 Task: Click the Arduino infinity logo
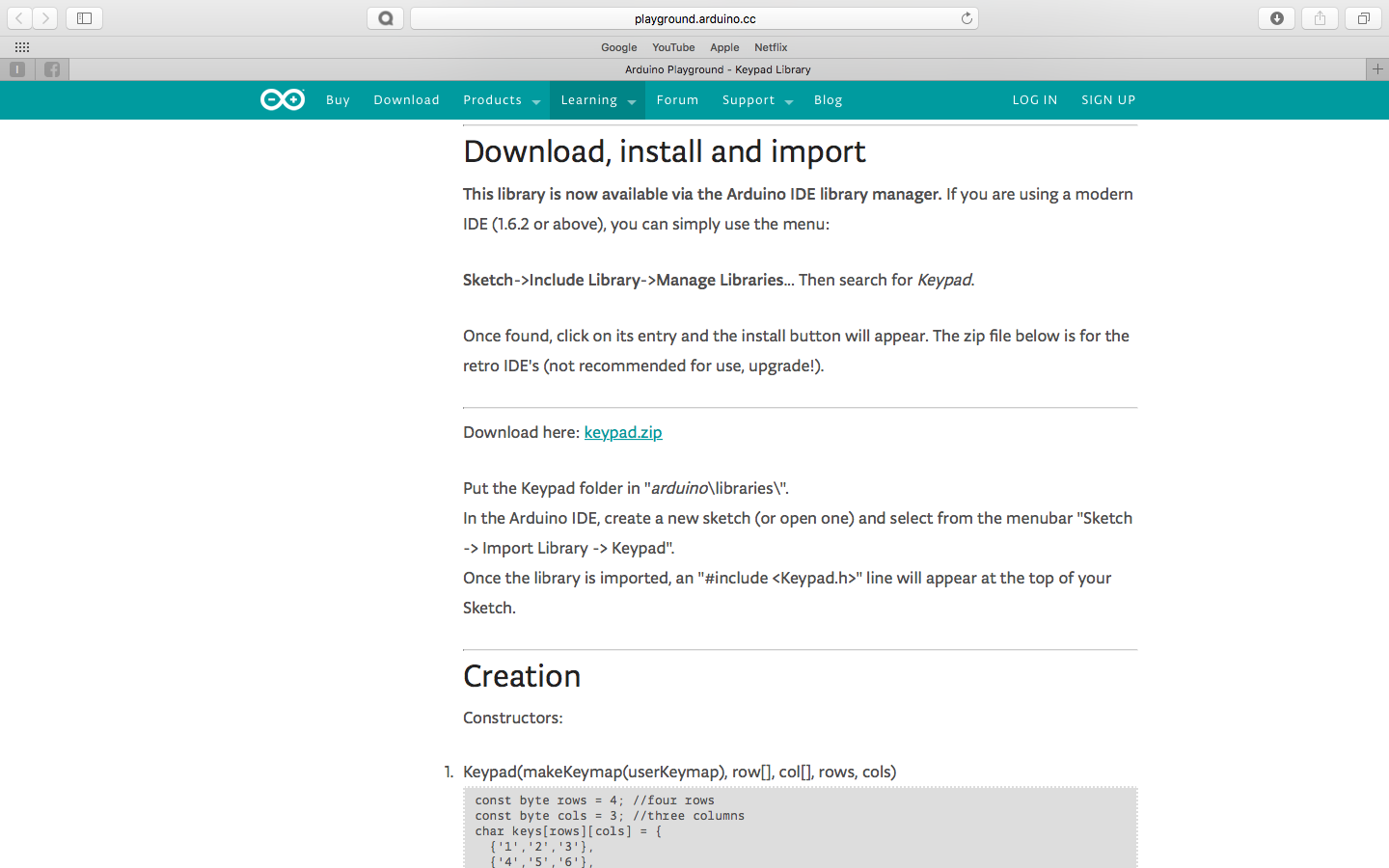283,99
